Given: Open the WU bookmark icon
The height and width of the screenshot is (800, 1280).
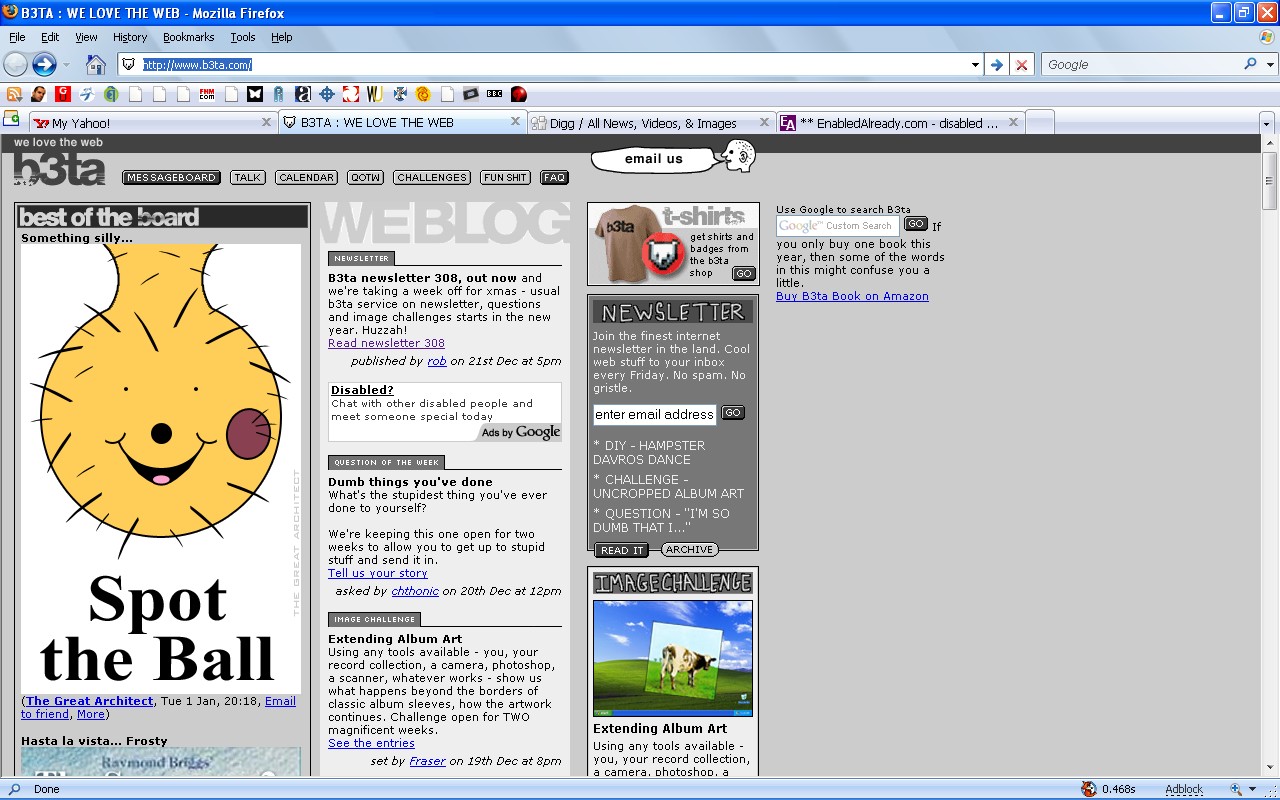Looking at the screenshot, I should (375, 94).
